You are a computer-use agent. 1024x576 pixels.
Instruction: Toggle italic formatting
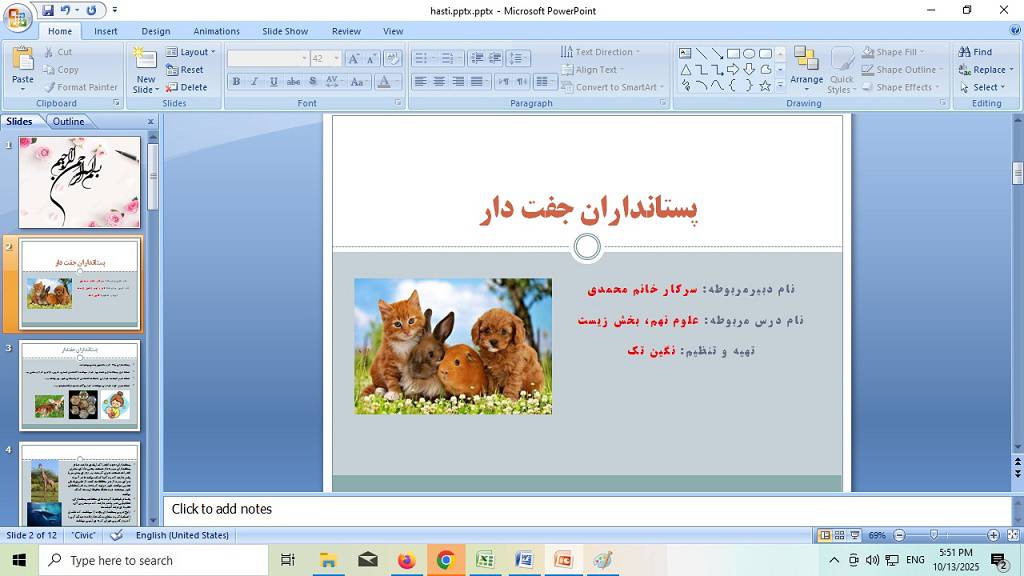coord(256,81)
